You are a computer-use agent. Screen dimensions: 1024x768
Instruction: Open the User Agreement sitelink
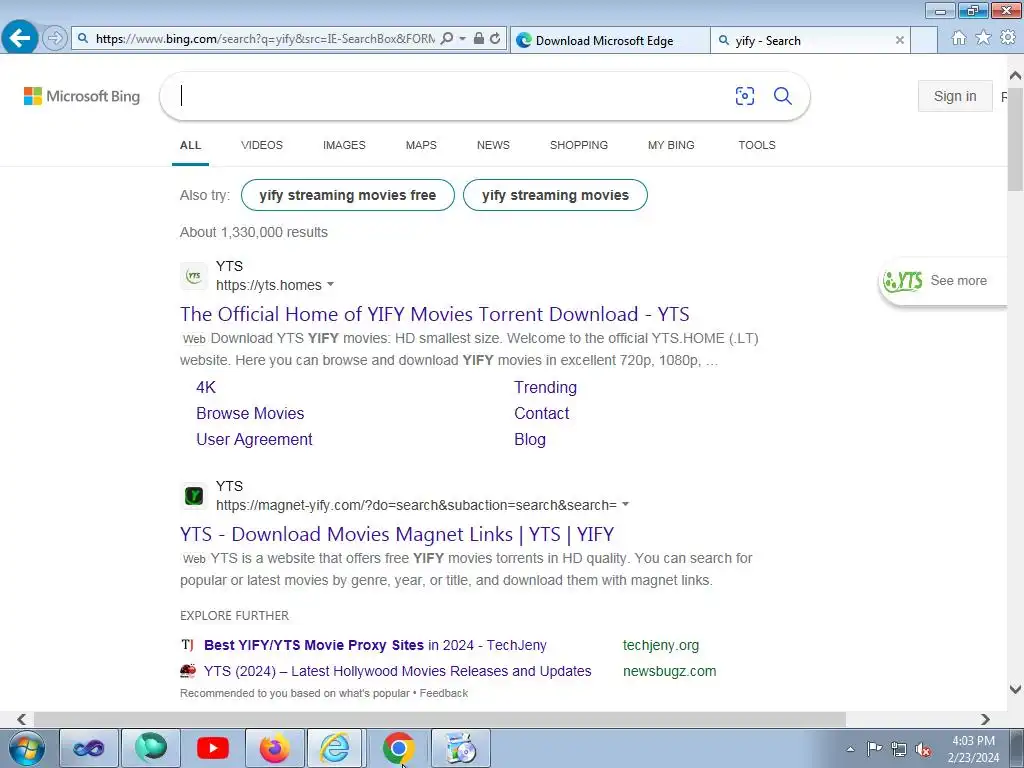[x=254, y=440]
